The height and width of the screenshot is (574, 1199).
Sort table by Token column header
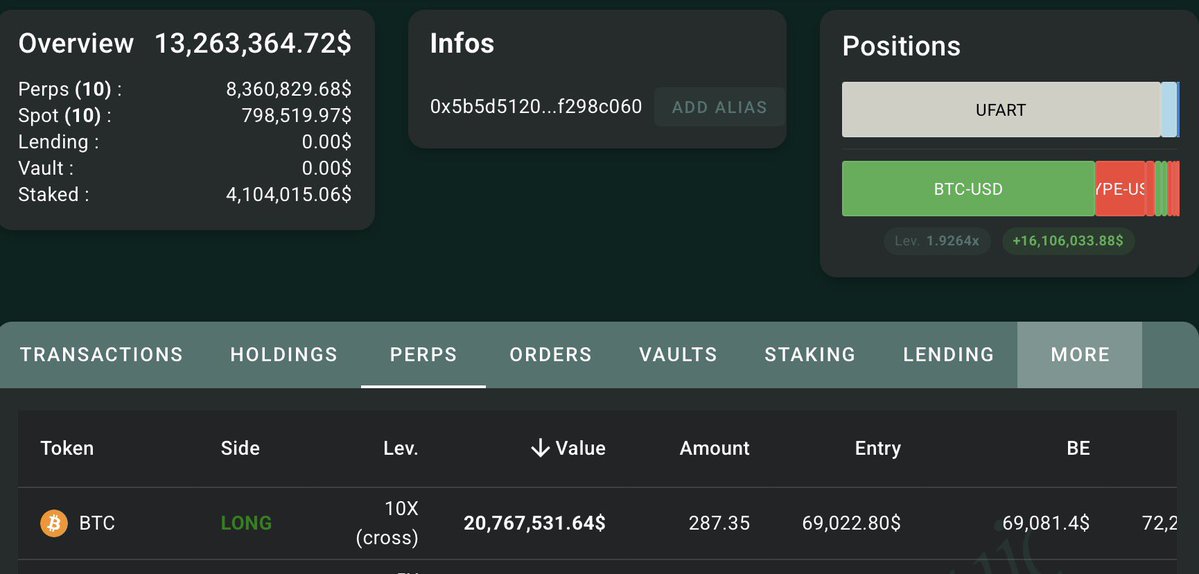(67, 448)
